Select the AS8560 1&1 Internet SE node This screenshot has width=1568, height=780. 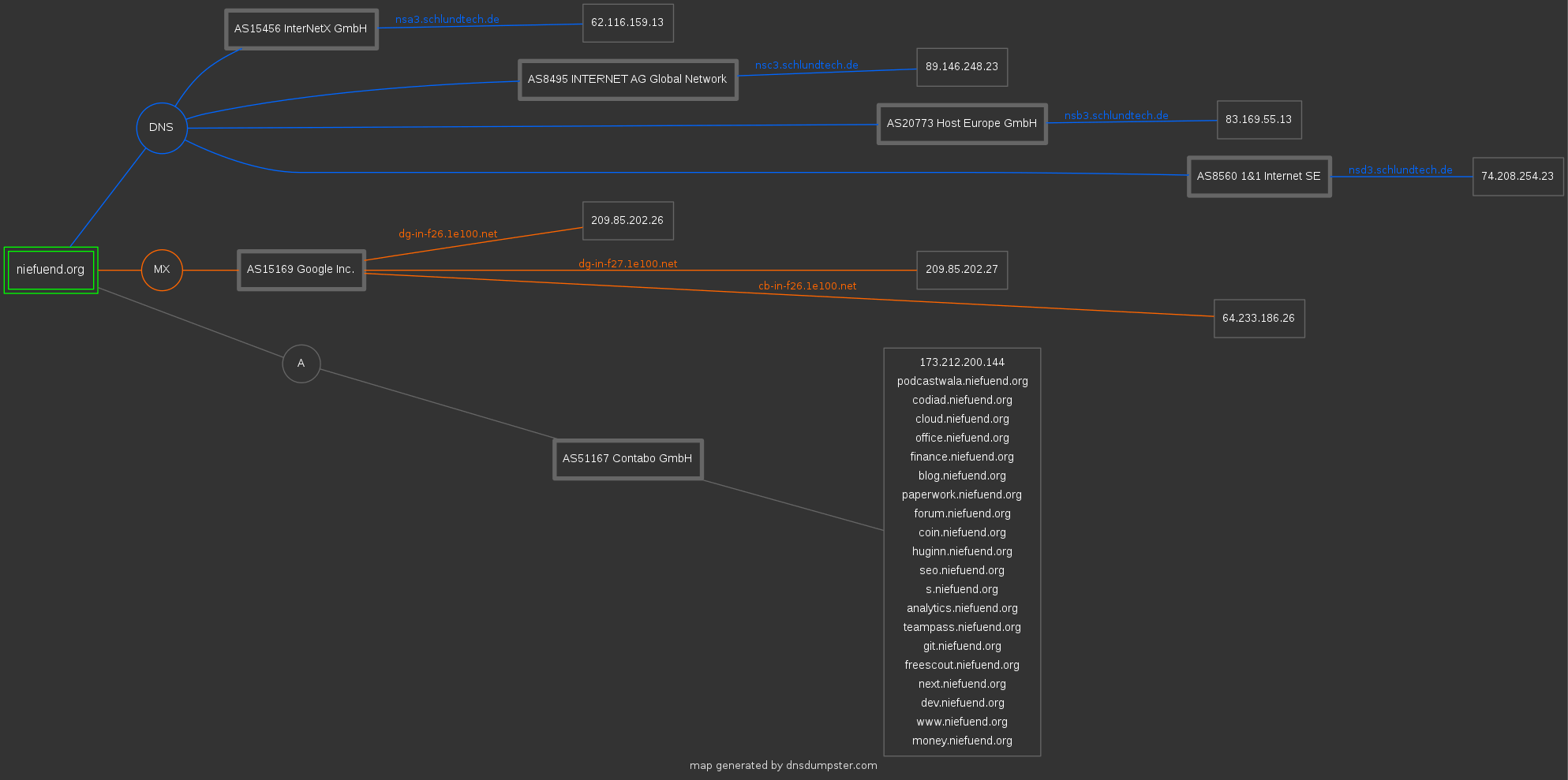click(x=1259, y=177)
